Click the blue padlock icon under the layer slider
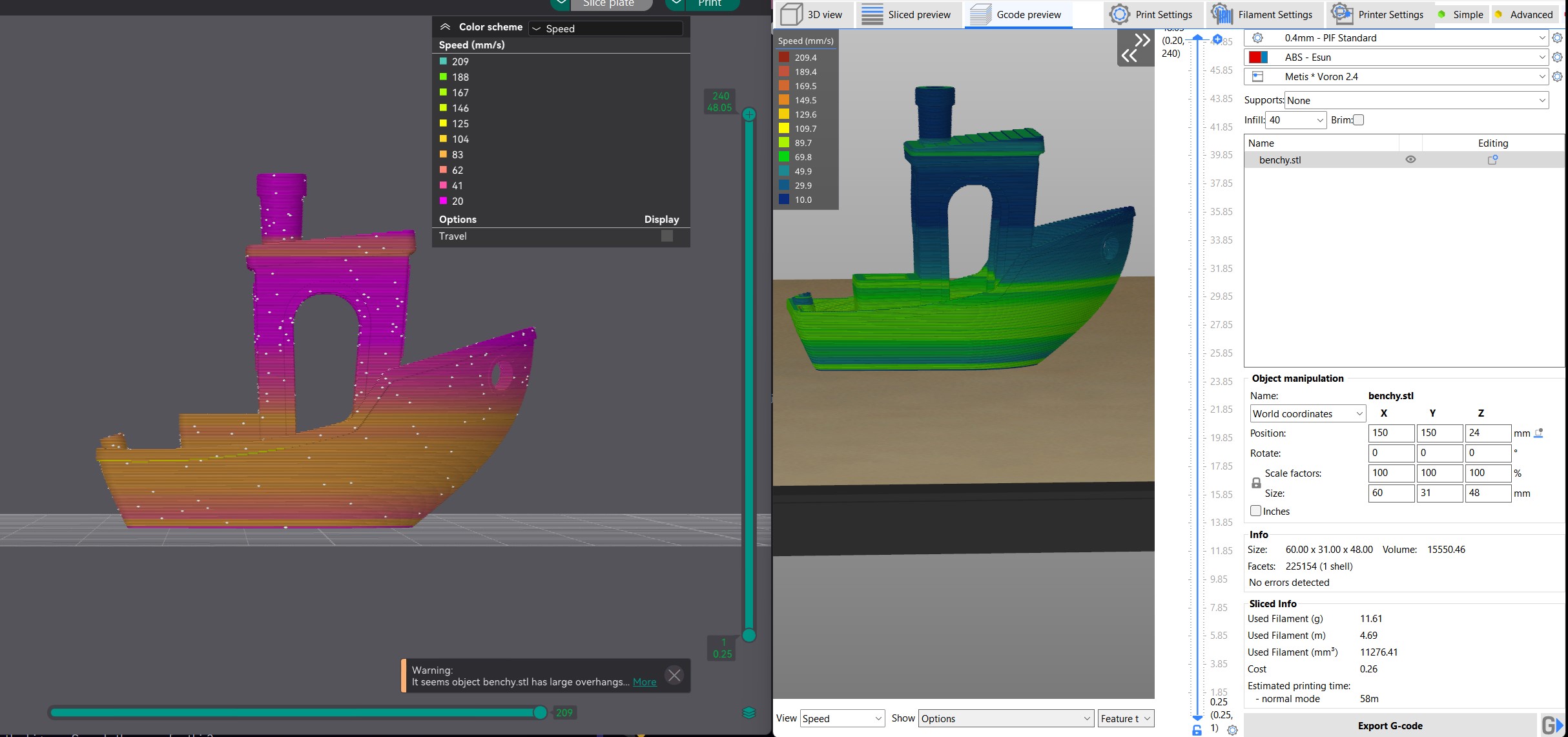Screen dimensions: 1568x737 click(x=1197, y=730)
